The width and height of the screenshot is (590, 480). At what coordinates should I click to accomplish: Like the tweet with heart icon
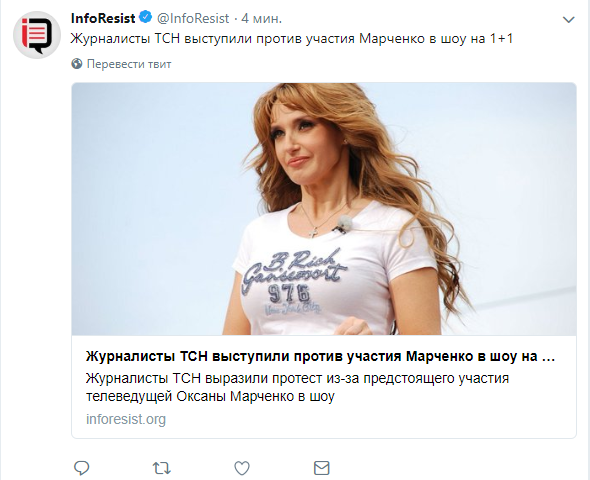pos(242,468)
